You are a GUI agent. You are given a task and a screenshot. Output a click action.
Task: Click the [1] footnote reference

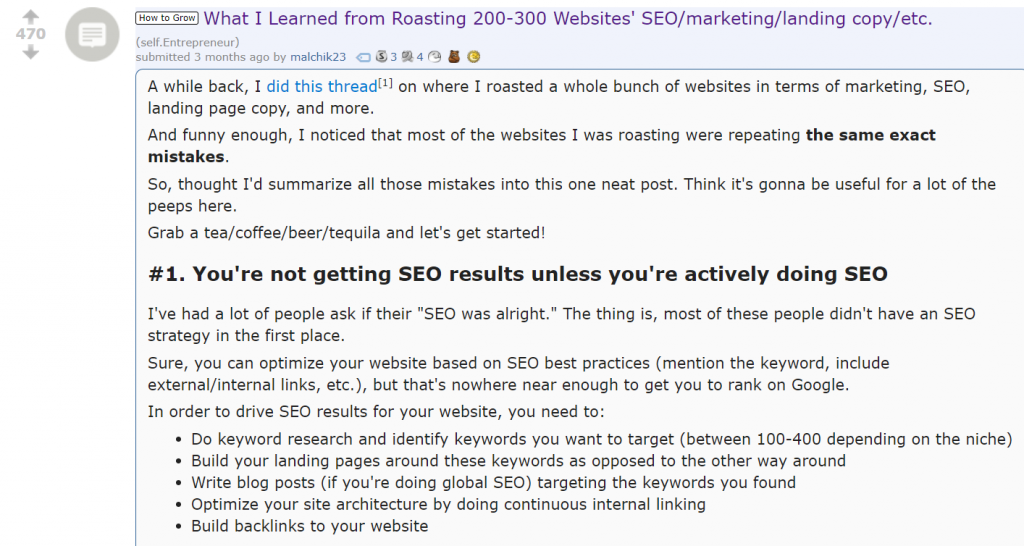(385, 83)
